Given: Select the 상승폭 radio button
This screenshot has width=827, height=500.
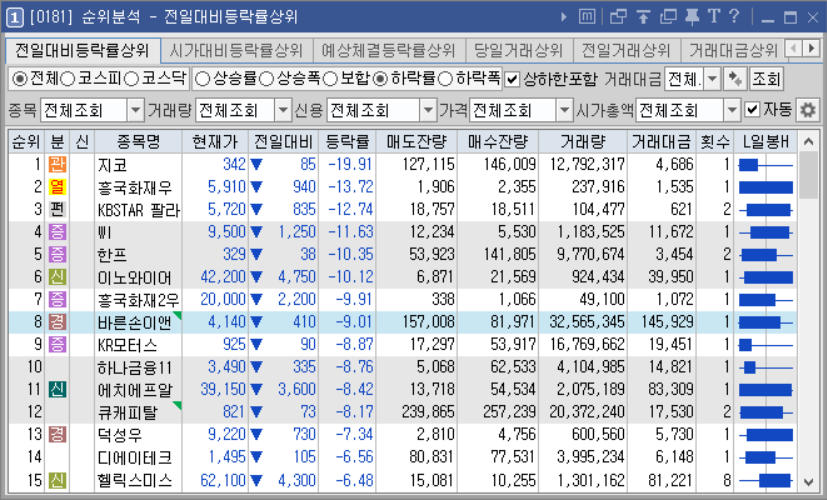Looking at the screenshot, I should (x=266, y=79).
